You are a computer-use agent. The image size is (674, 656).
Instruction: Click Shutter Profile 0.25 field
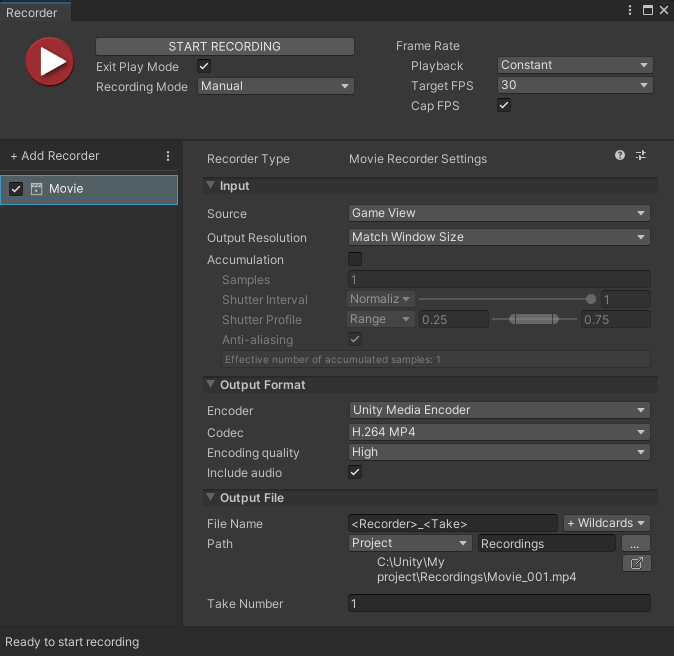point(453,319)
